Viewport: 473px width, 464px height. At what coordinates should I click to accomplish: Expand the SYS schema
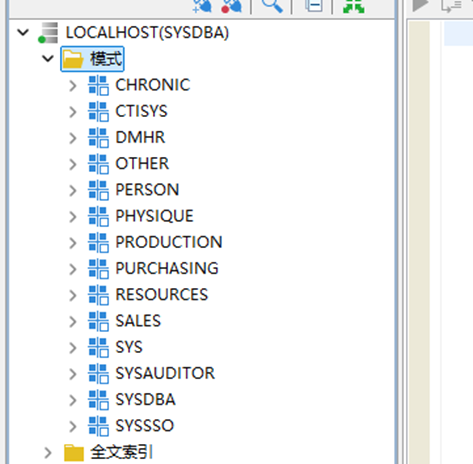73,348
